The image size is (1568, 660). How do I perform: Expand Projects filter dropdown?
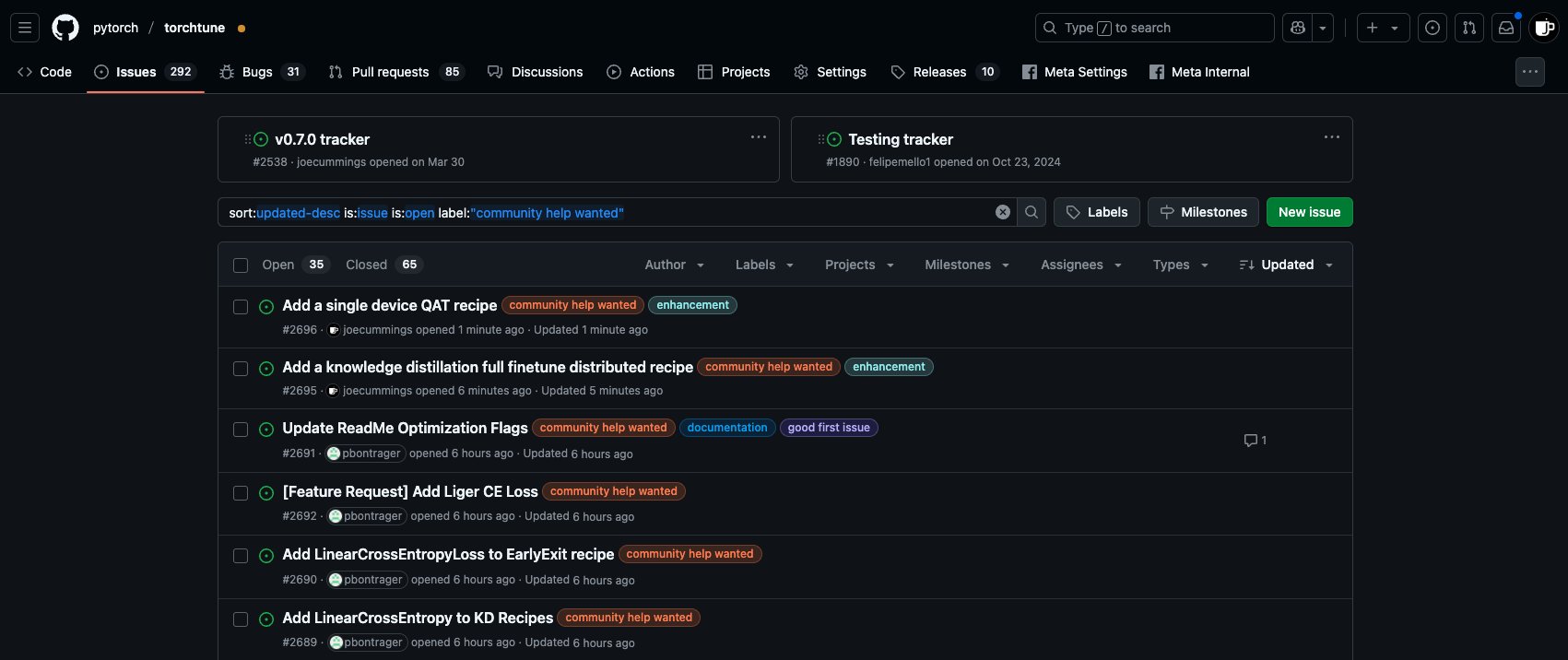[x=859, y=265]
